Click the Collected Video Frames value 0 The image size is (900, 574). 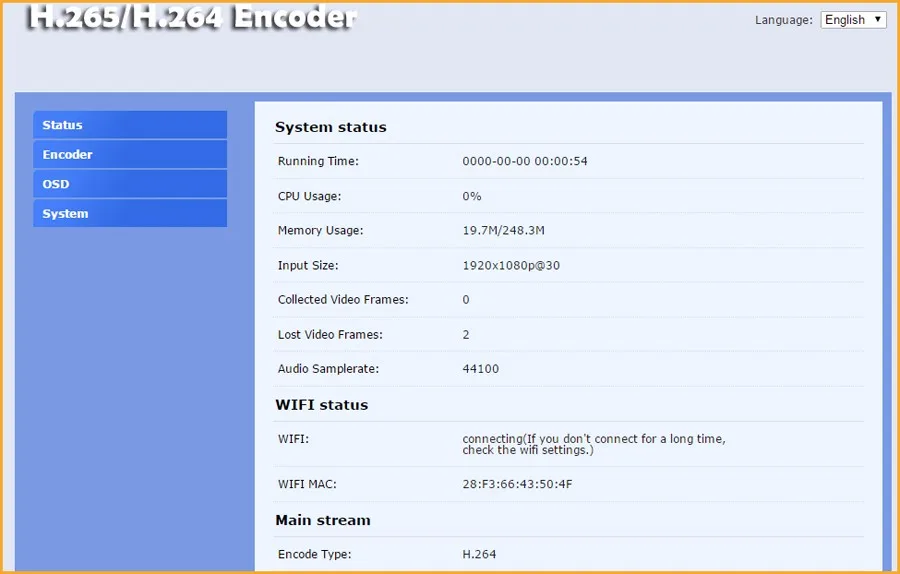(466, 300)
